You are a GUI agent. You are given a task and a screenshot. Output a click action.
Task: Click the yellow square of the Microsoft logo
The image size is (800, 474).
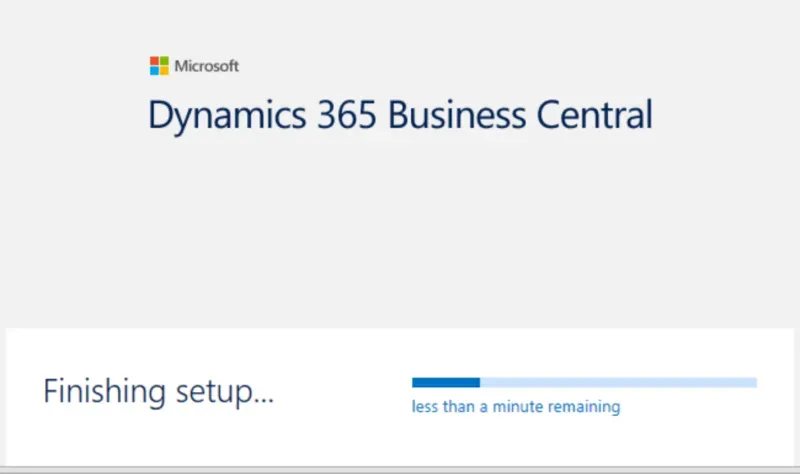coord(164,71)
